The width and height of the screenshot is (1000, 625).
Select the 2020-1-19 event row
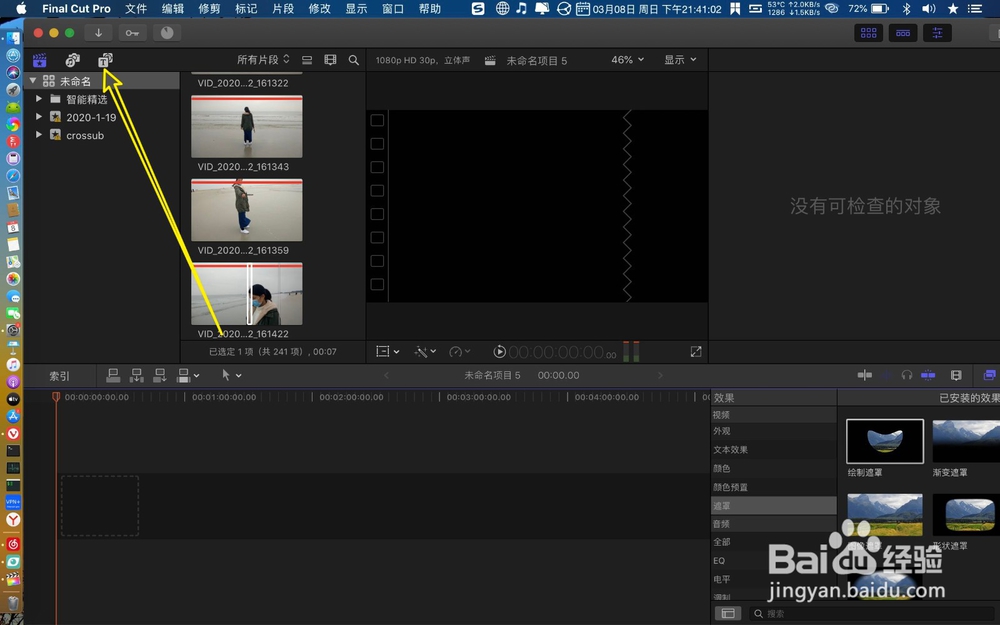102,117
